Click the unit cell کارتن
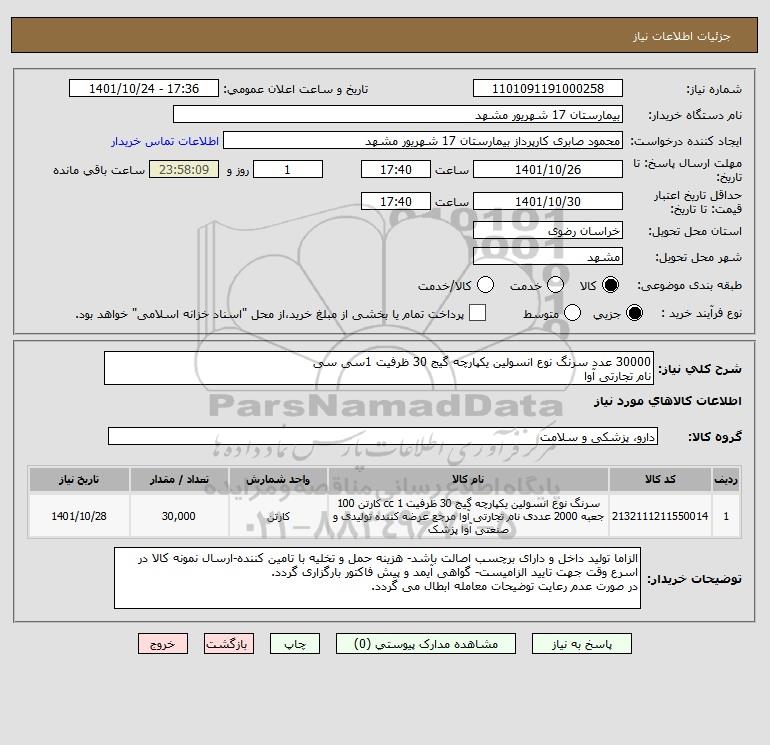 278,516
